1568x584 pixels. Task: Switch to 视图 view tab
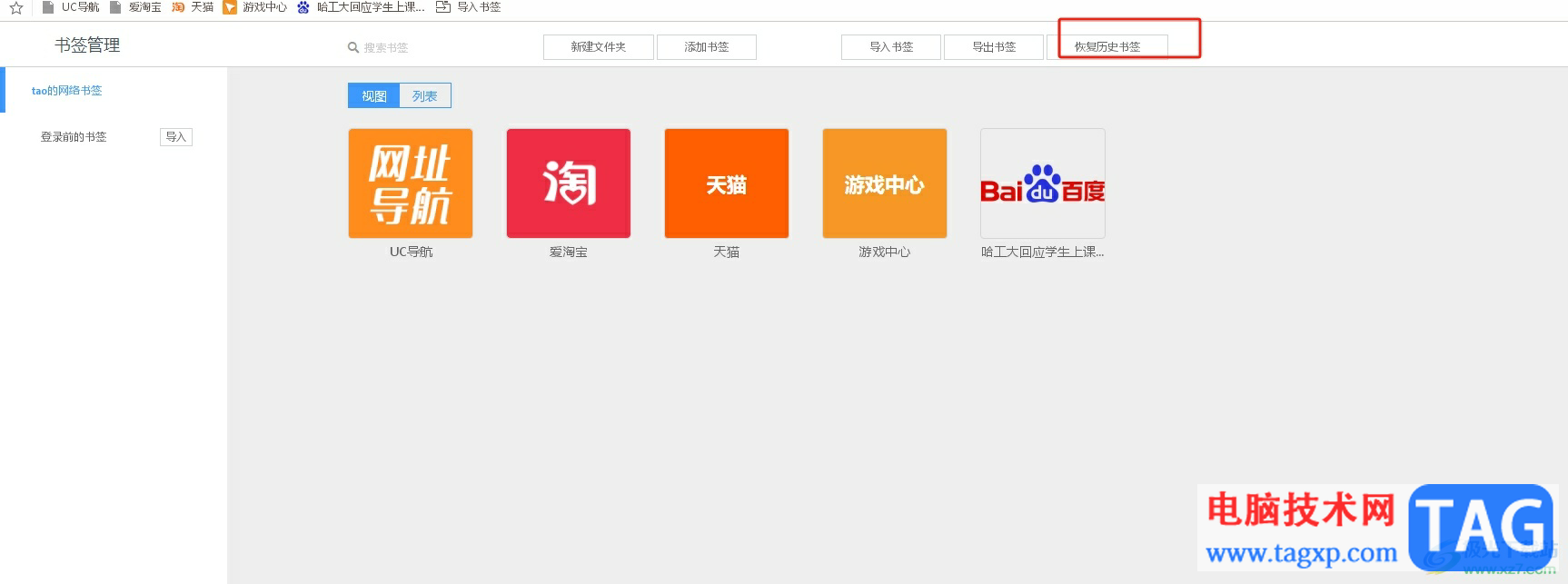coord(374,95)
